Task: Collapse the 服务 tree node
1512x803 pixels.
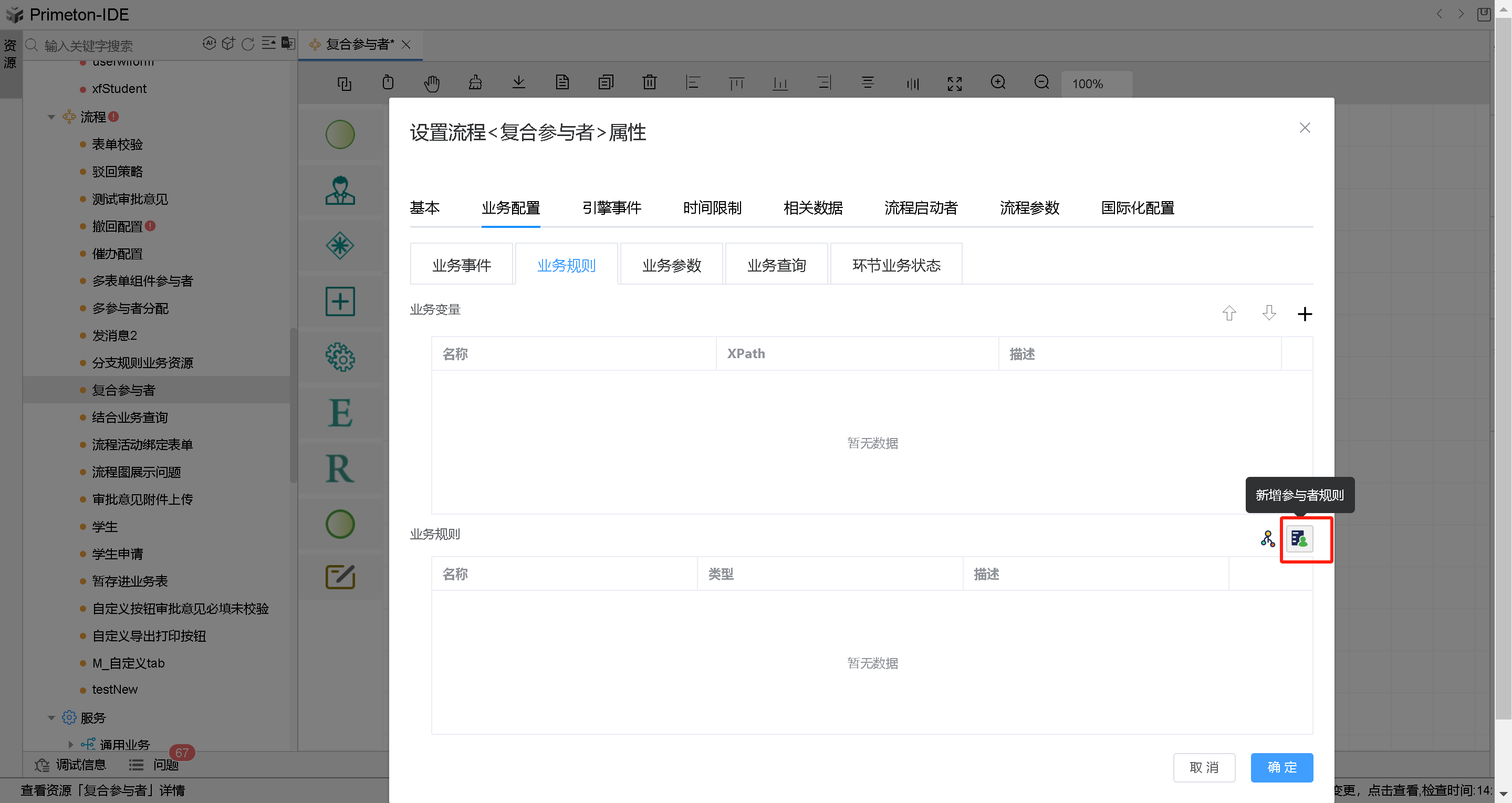Action: pyautogui.click(x=51, y=717)
